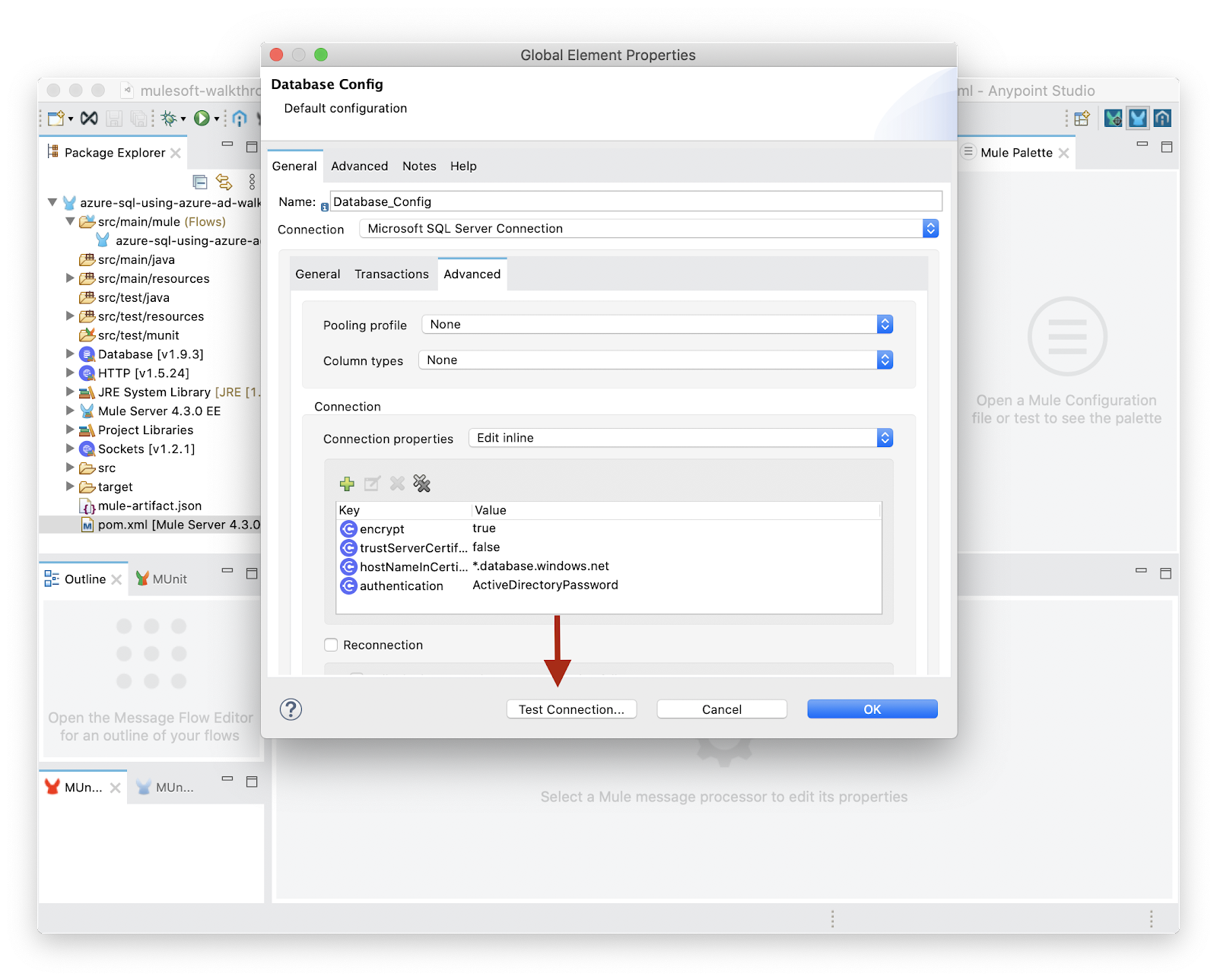Enable the Reconnection checkbox
The width and height of the screenshot is (1217, 980).
(331, 645)
